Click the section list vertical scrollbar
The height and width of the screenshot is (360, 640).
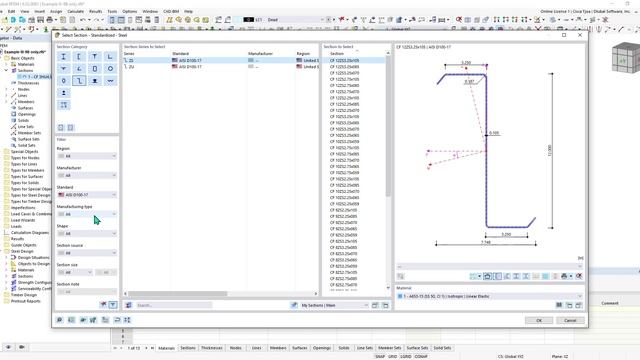tap(388, 127)
